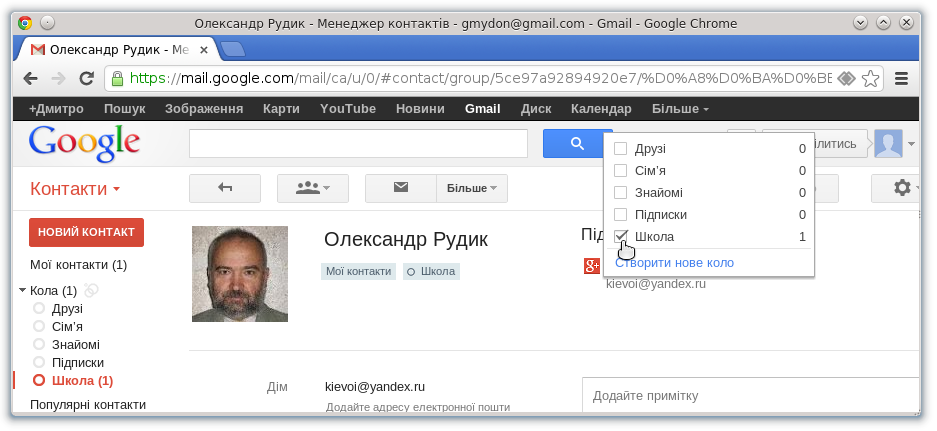
Task: Click the back-arrow button in contacts toolbar
Action: click(x=225, y=188)
